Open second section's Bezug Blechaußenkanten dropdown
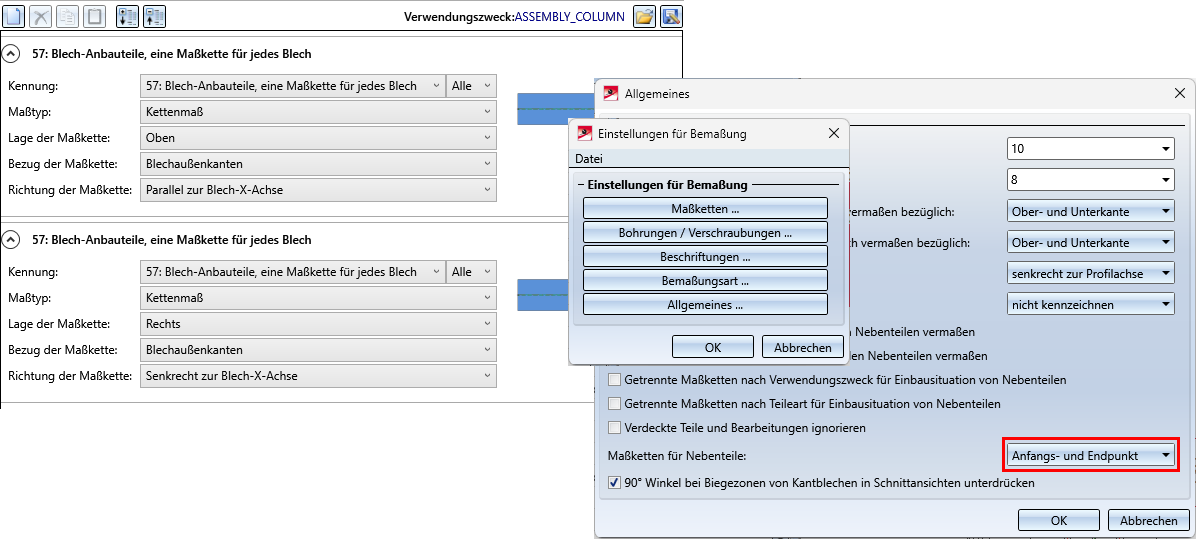 tap(318, 350)
